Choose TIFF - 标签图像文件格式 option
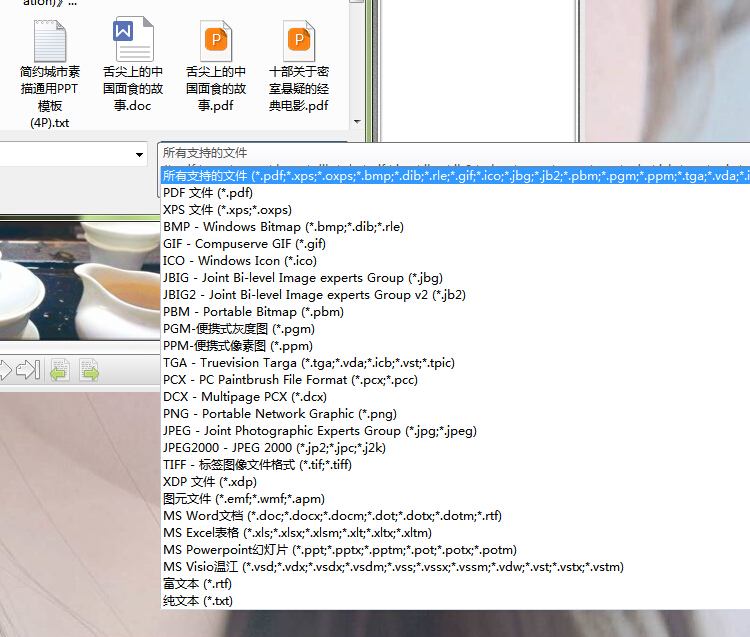750x637 pixels. [455, 464]
